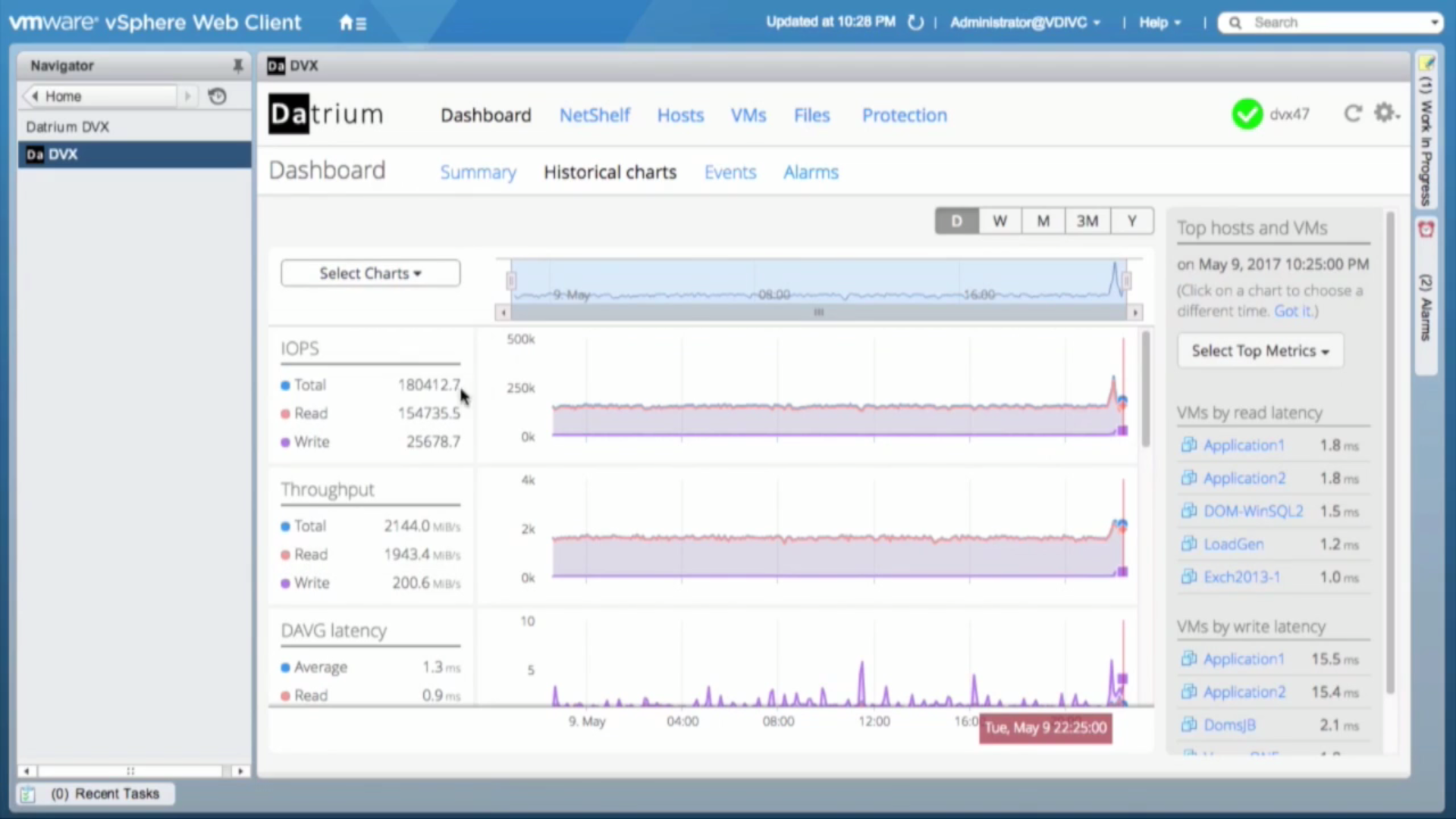
Task: Click the VM icon beside Application1 read latency
Action: 1188,445
